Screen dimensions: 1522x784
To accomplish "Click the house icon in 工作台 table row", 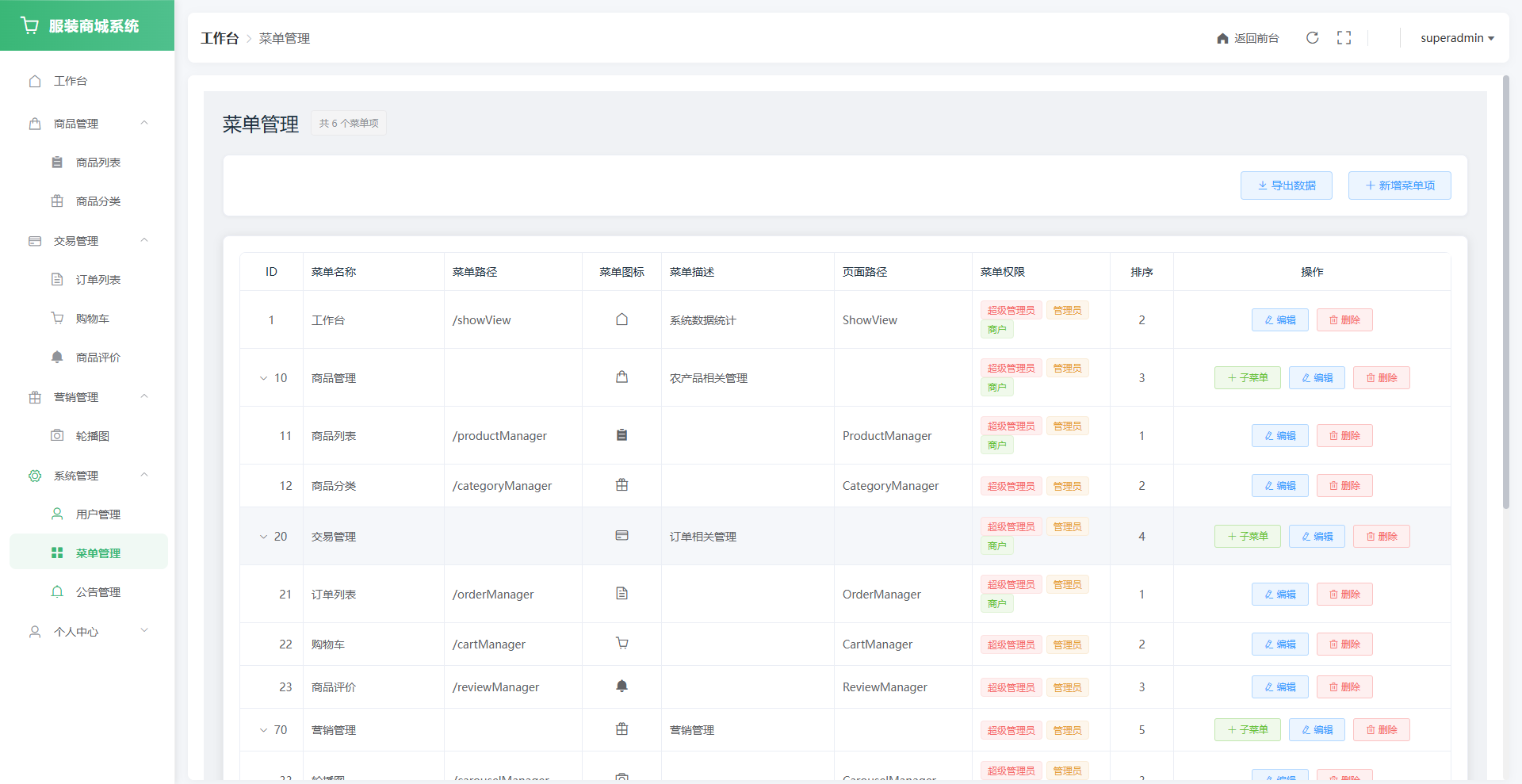I will [621, 319].
